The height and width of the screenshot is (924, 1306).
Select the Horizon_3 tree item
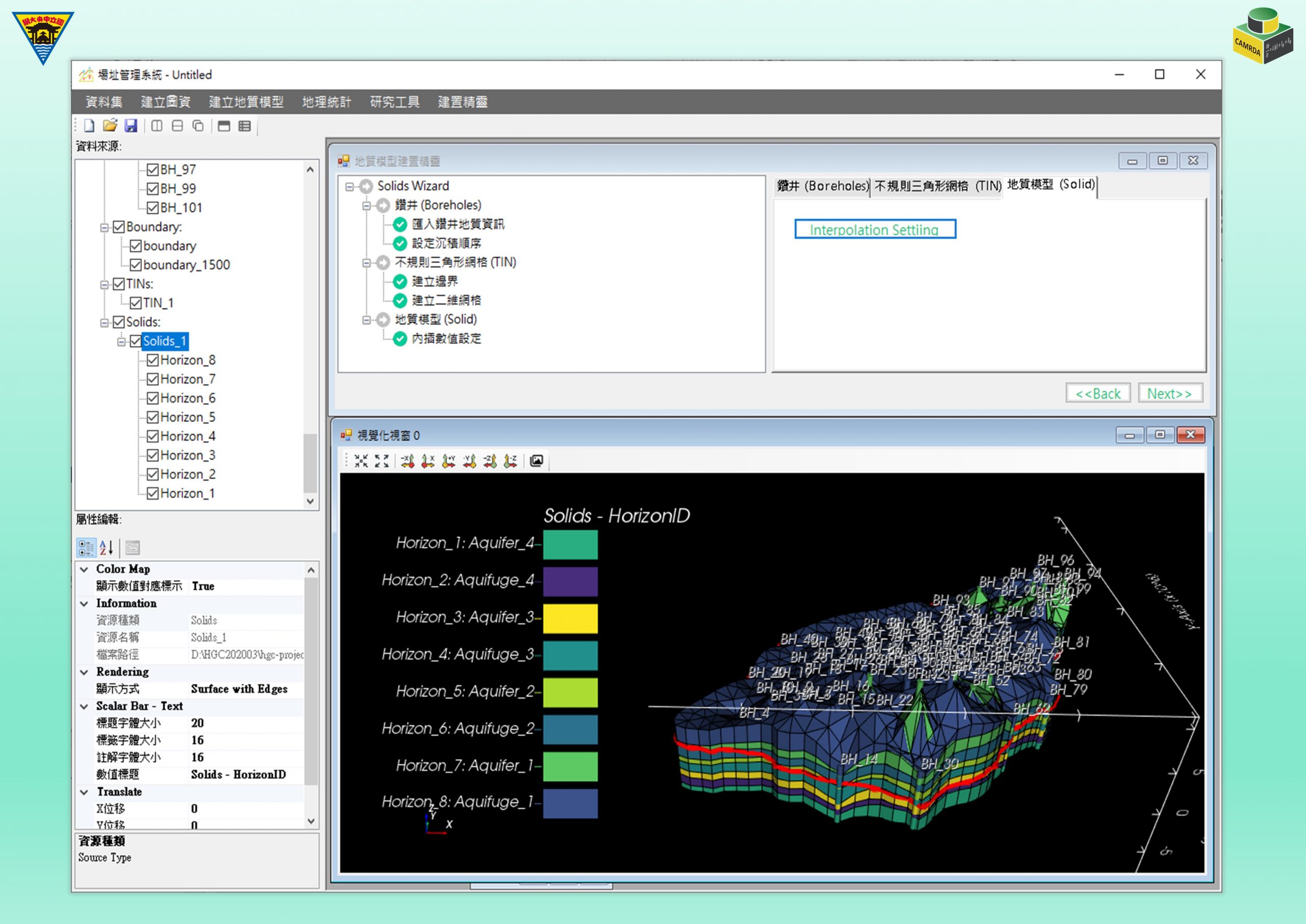coord(188,455)
